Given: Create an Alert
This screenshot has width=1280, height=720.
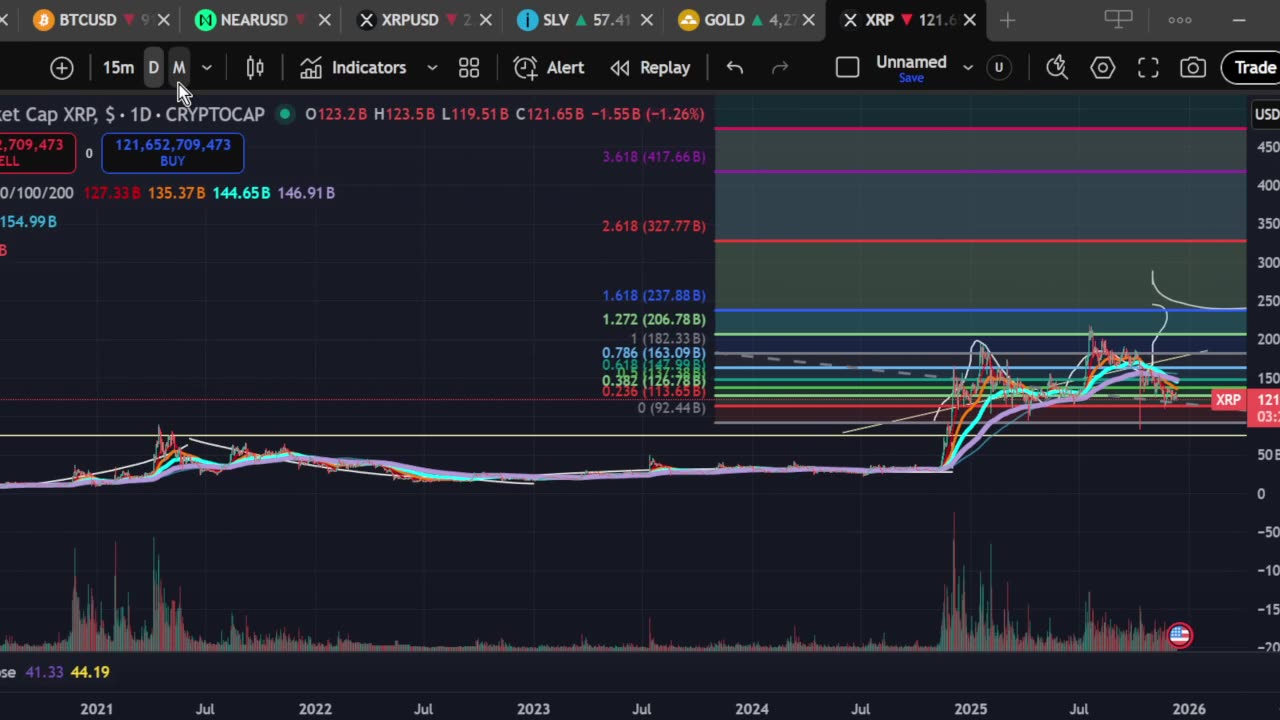Looking at the screenshot, I should pos(549,68).
